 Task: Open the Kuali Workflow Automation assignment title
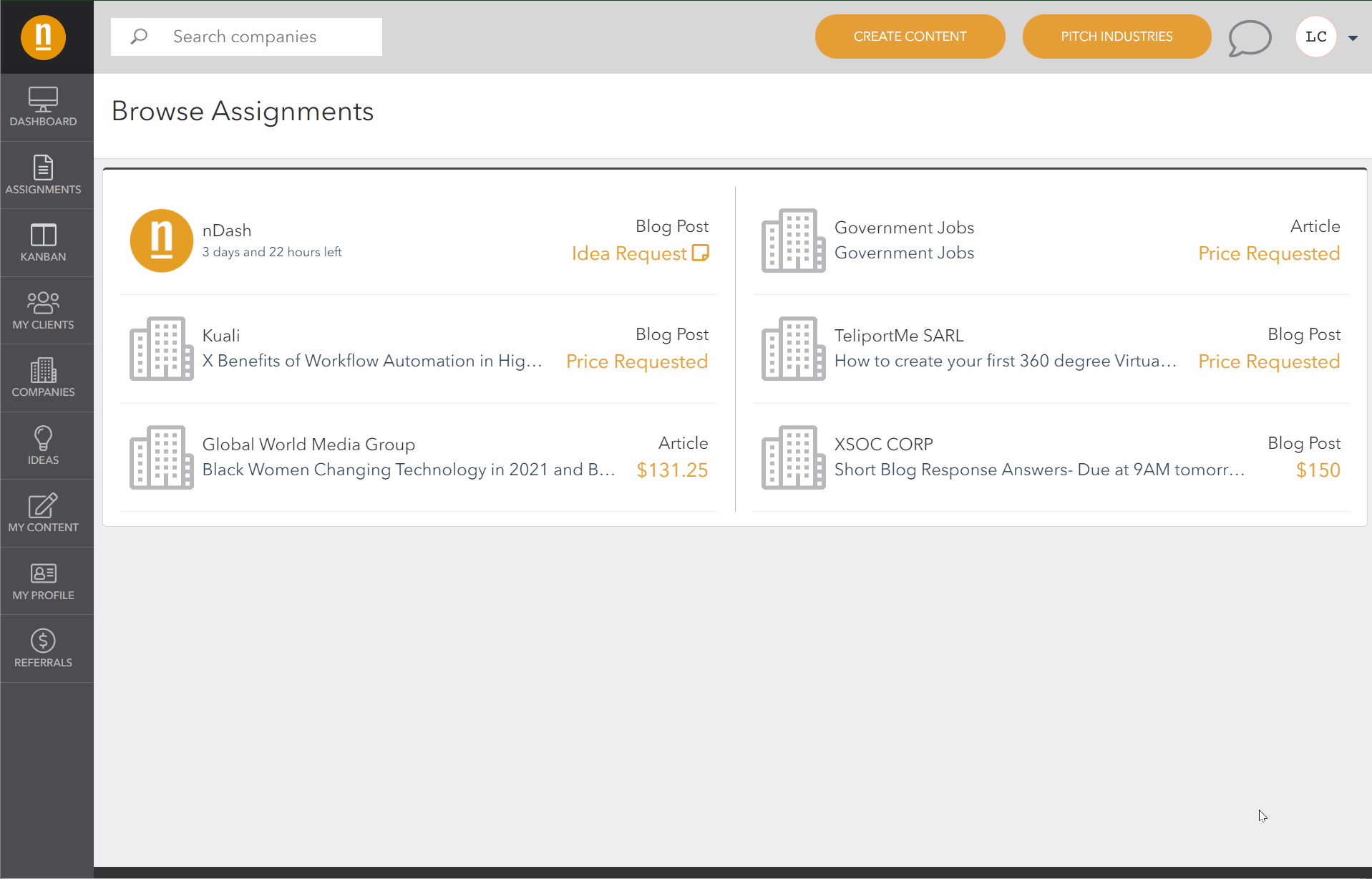[372, 361]
